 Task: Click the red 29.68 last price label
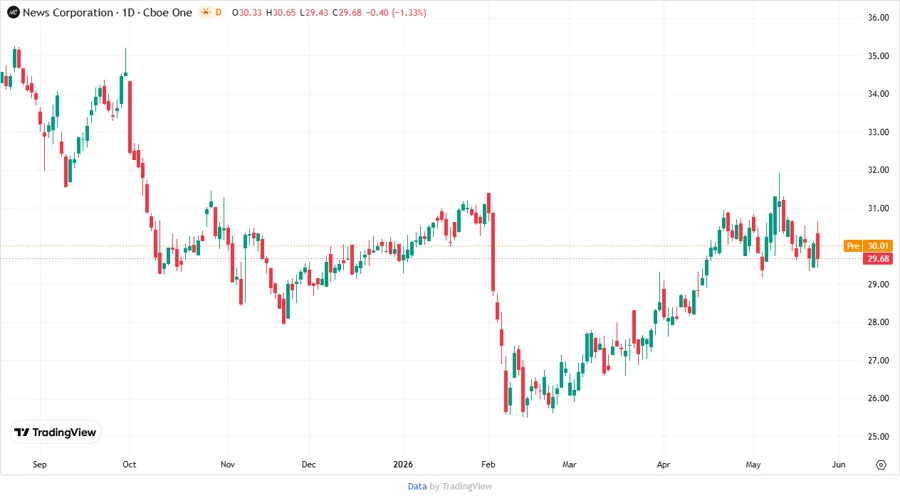click(877, 259)
